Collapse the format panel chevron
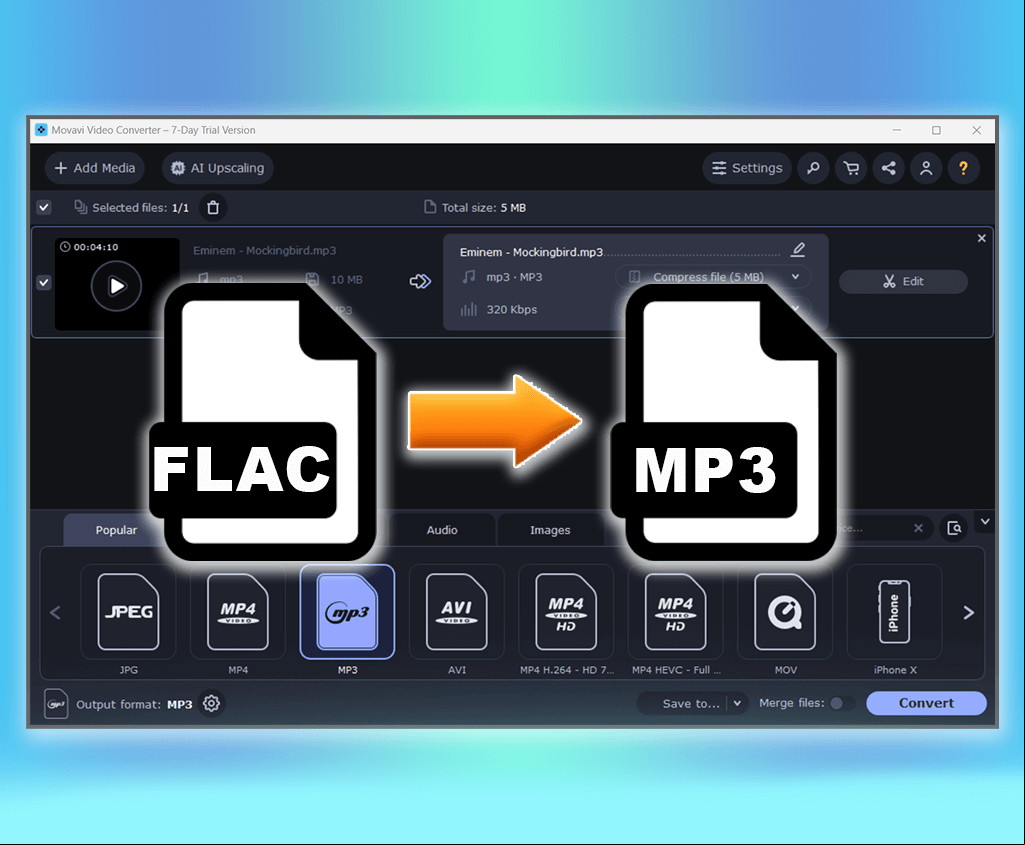This screenshot has height=845, width=1025. click(x=985, y=522)
